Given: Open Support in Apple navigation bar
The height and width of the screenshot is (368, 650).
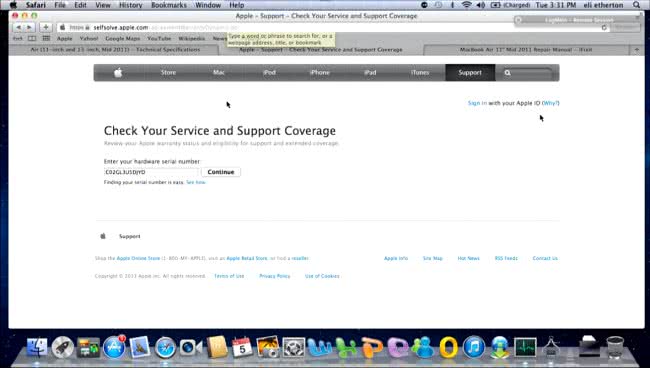Looking at the screenshot, I should [470, 73].
